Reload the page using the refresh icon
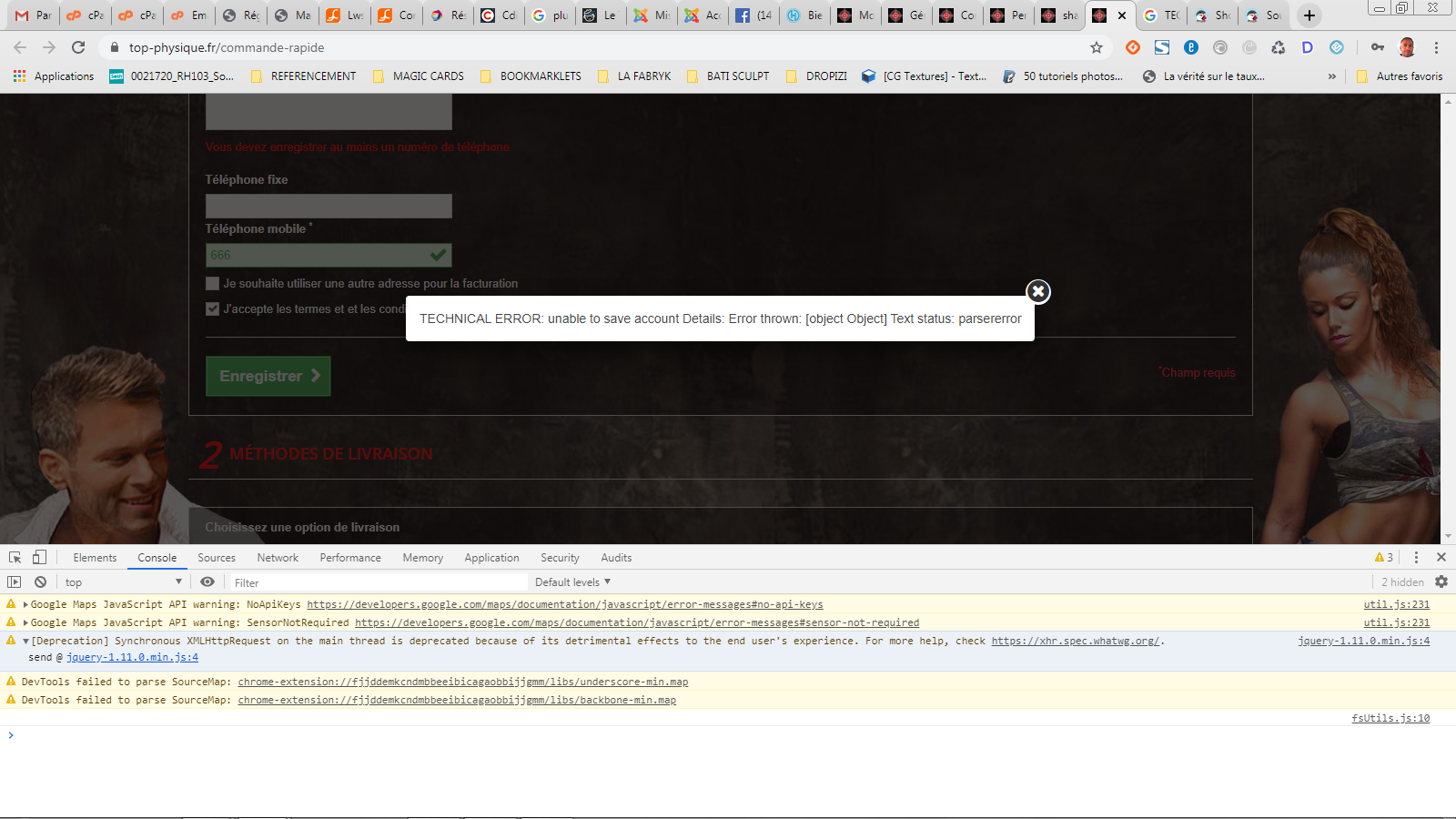 [78, 47]
